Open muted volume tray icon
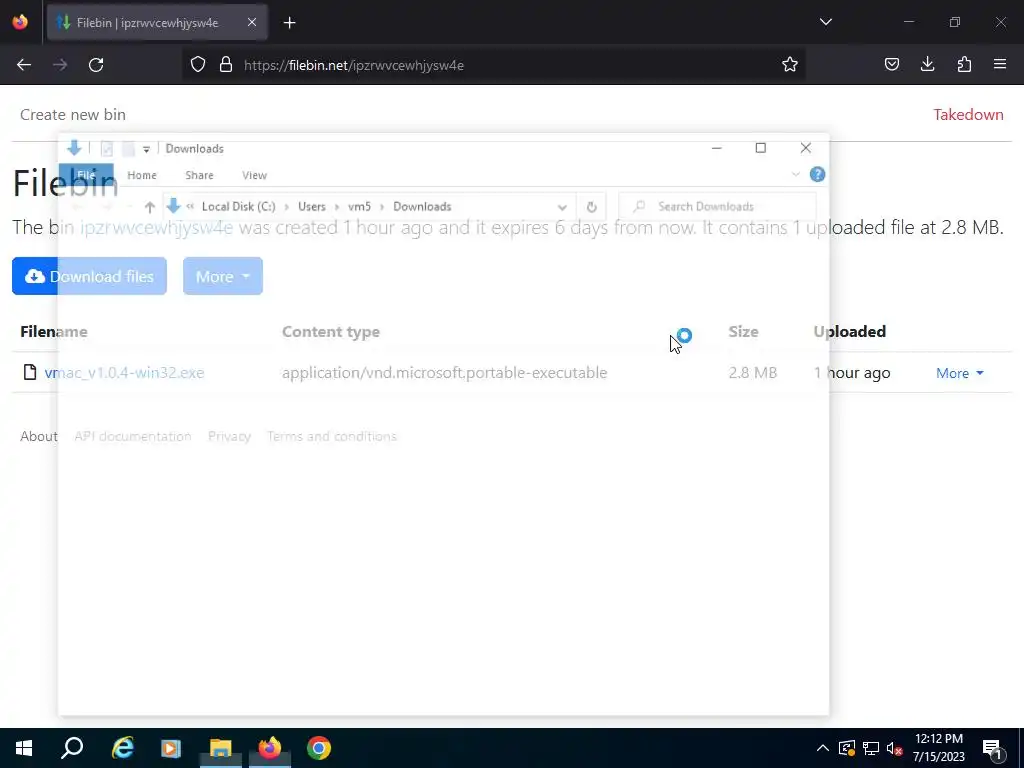This screenshot has width=1024, height=768. coord(894,748)
